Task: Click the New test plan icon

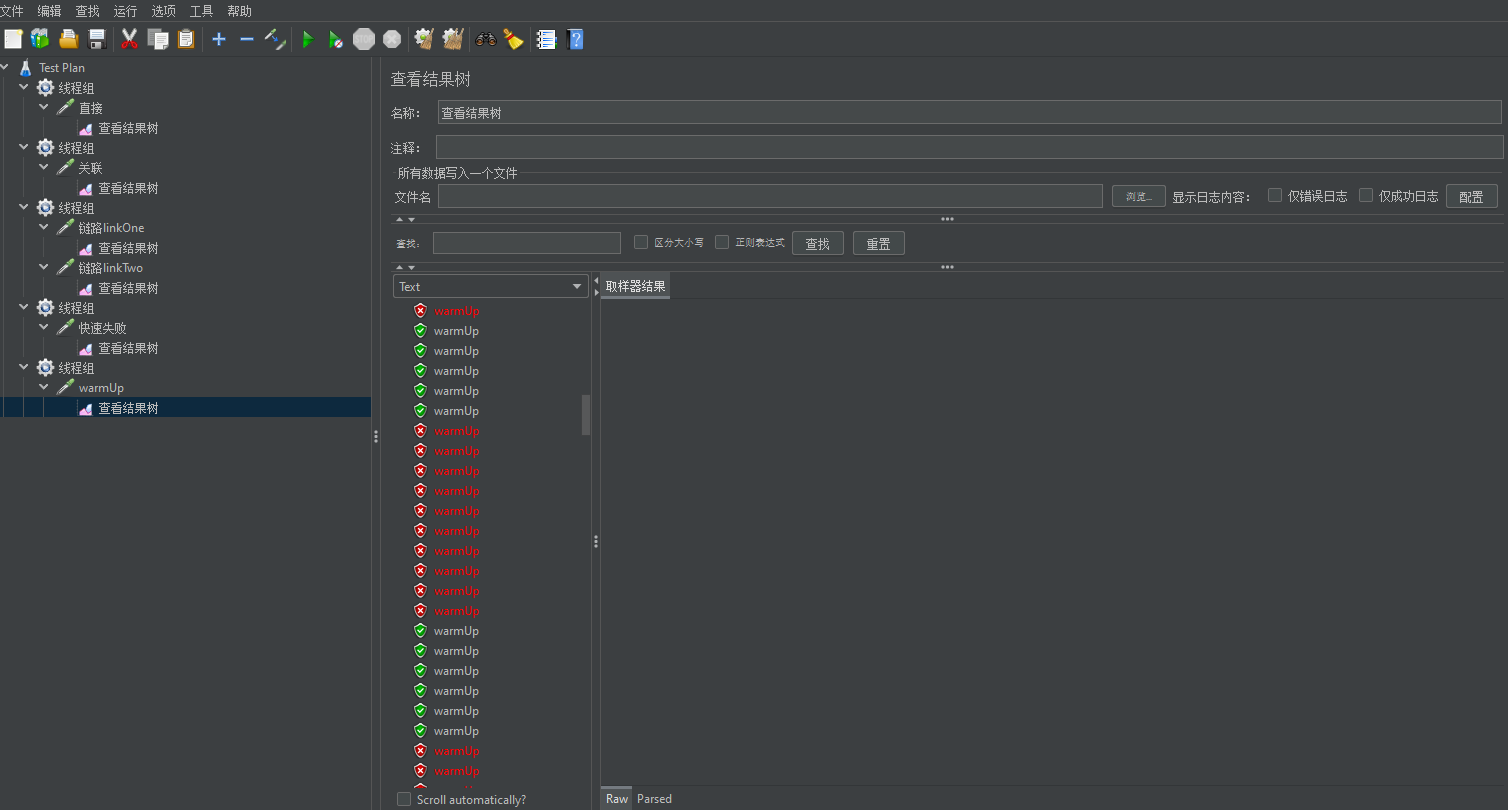Action: click(13, 39)
